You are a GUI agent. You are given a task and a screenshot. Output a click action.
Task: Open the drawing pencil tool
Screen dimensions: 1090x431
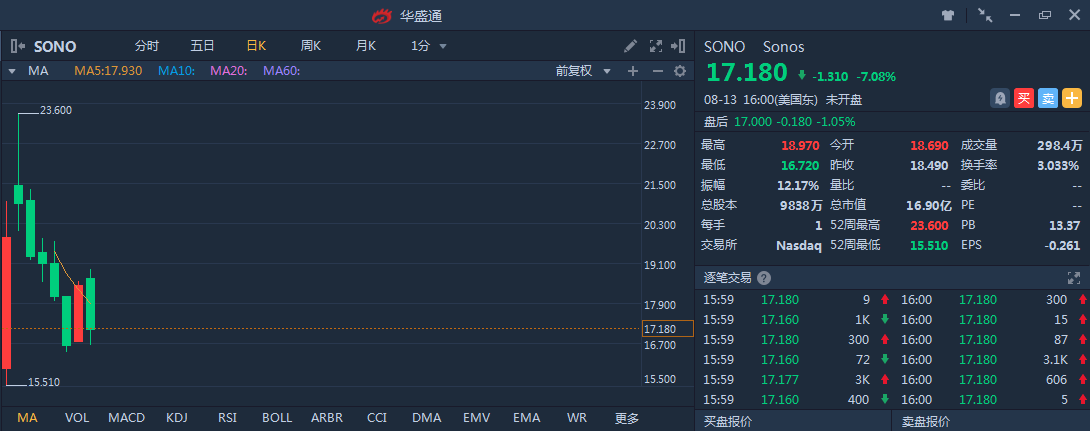point(630,46)
